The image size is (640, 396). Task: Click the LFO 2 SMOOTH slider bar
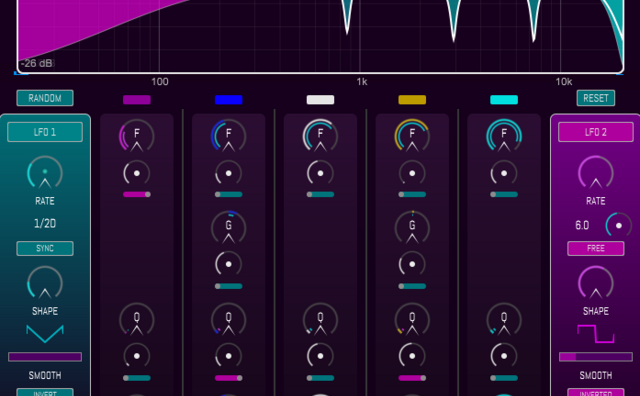pyautogui.click(x=596, y=357)
